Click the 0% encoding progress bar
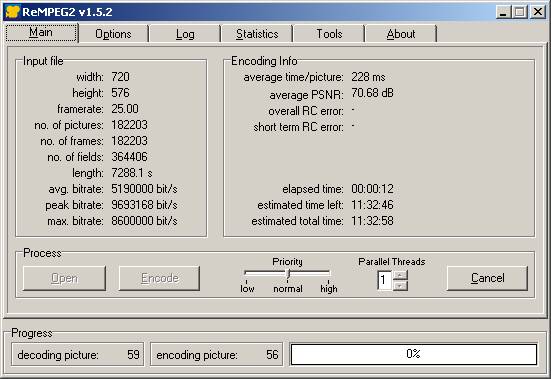This screenshot has height=379, width=551. coord(414,354)
